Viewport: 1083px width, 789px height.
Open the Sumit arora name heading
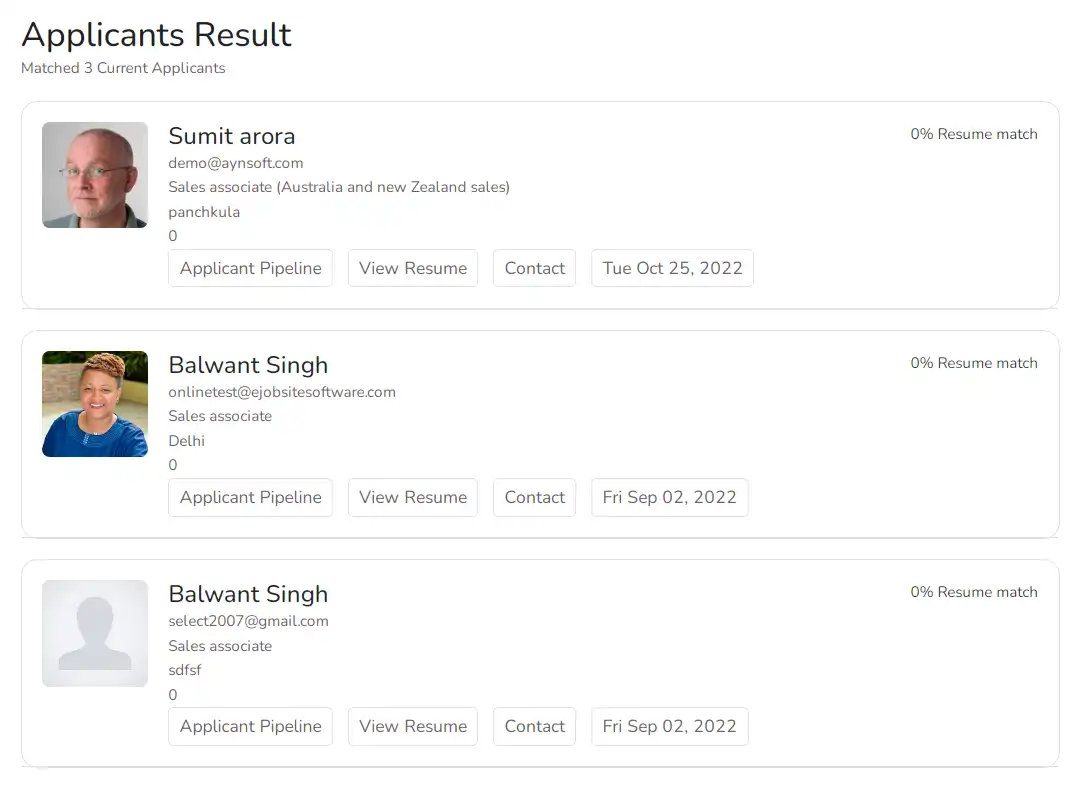[x=231, y=136]
